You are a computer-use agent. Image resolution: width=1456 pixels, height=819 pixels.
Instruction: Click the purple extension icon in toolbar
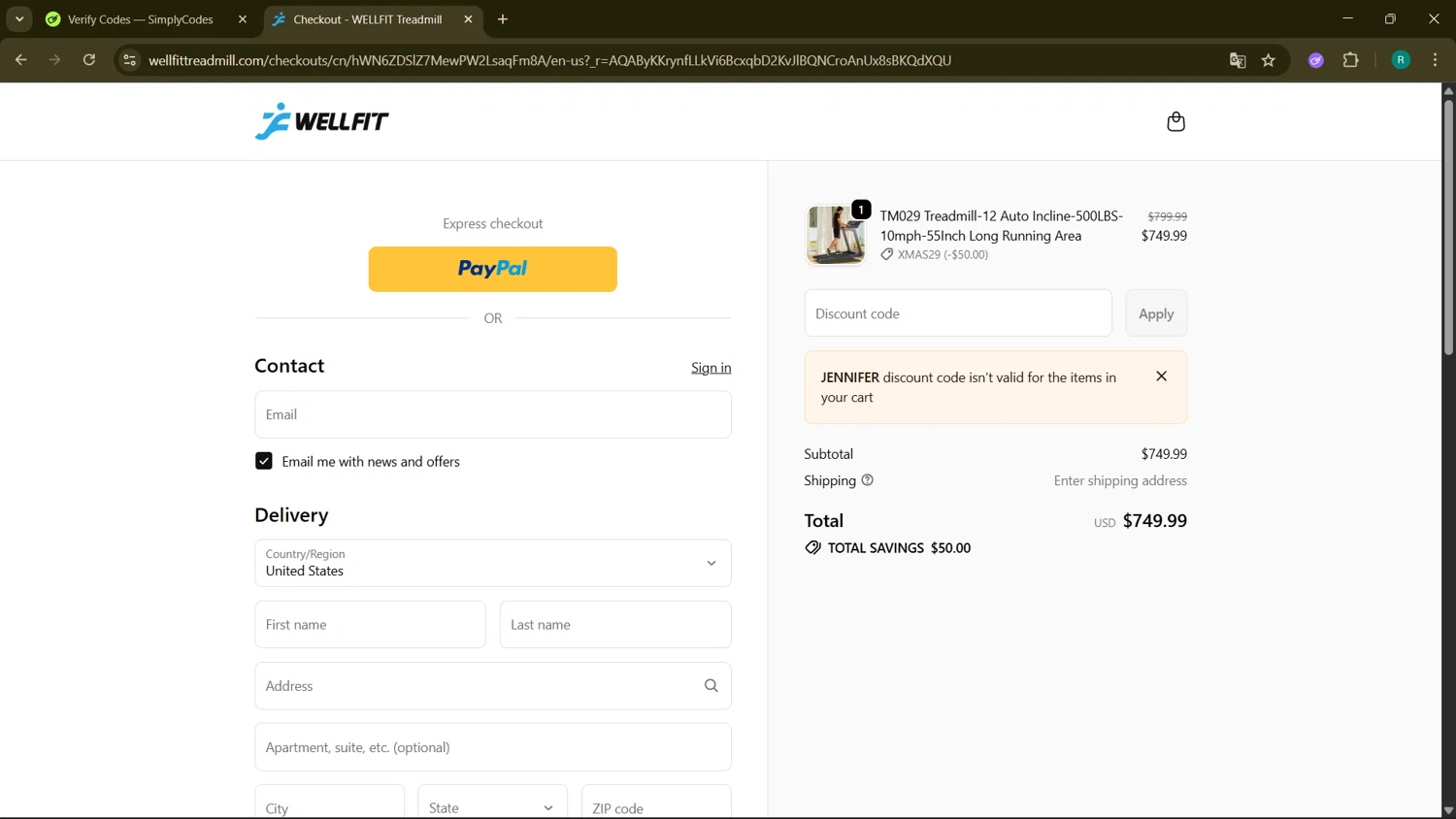[1316, 60]
